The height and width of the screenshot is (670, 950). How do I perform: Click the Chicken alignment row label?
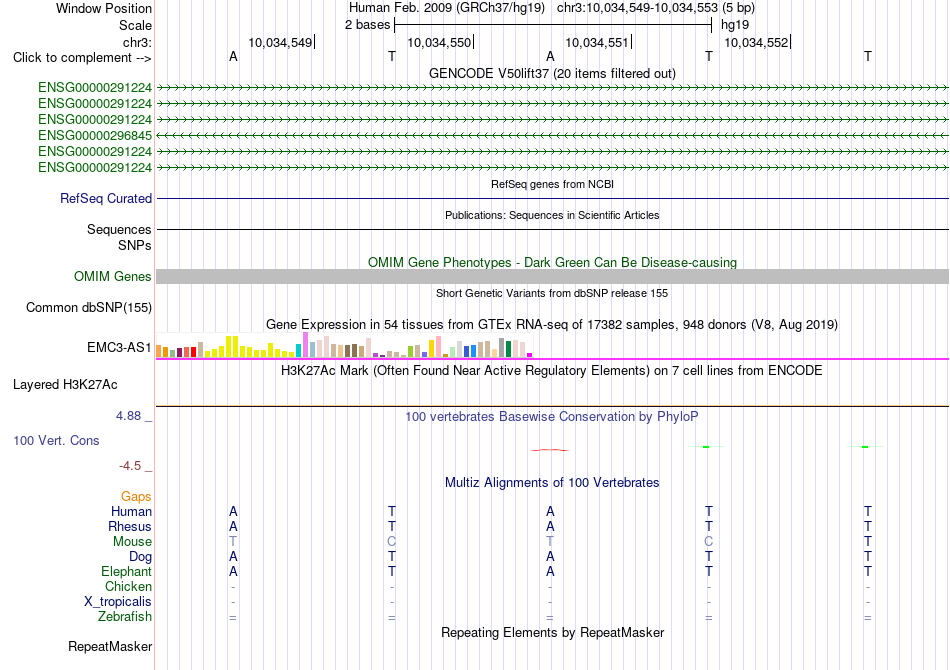click(128, 586)
